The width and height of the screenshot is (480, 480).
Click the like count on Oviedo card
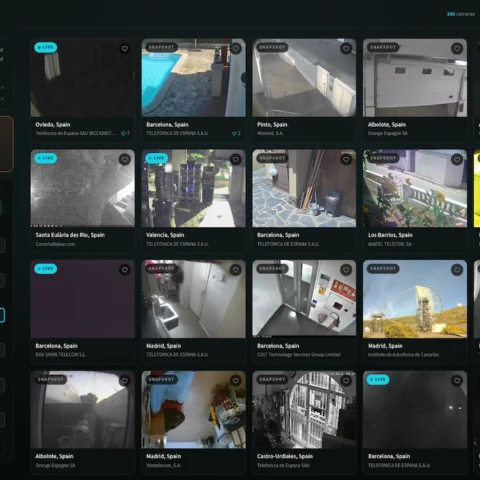(125, 133)
